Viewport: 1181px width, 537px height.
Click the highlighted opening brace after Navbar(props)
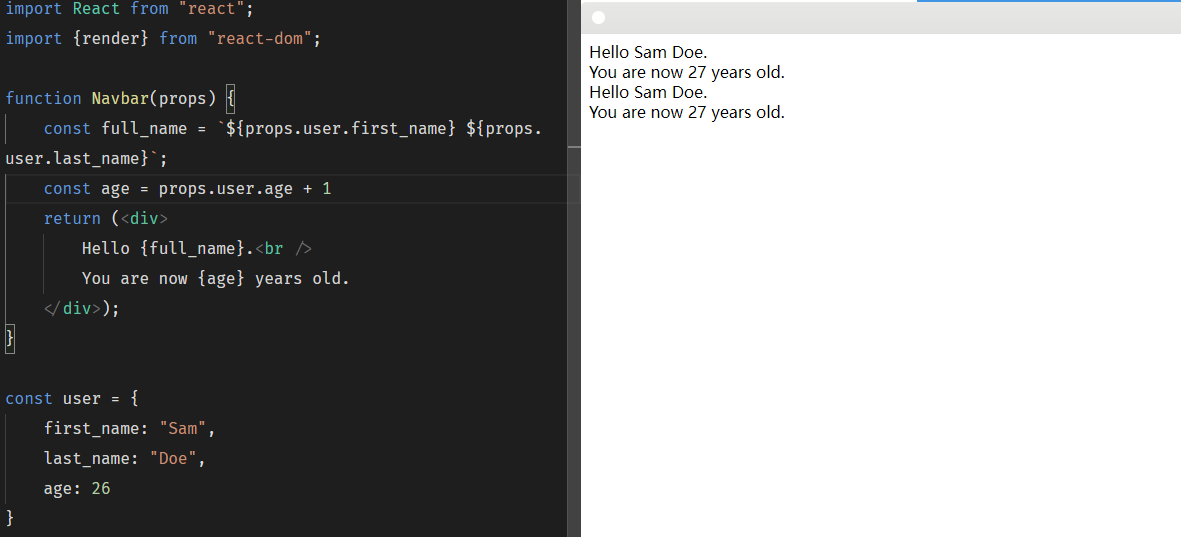[230, 98]
